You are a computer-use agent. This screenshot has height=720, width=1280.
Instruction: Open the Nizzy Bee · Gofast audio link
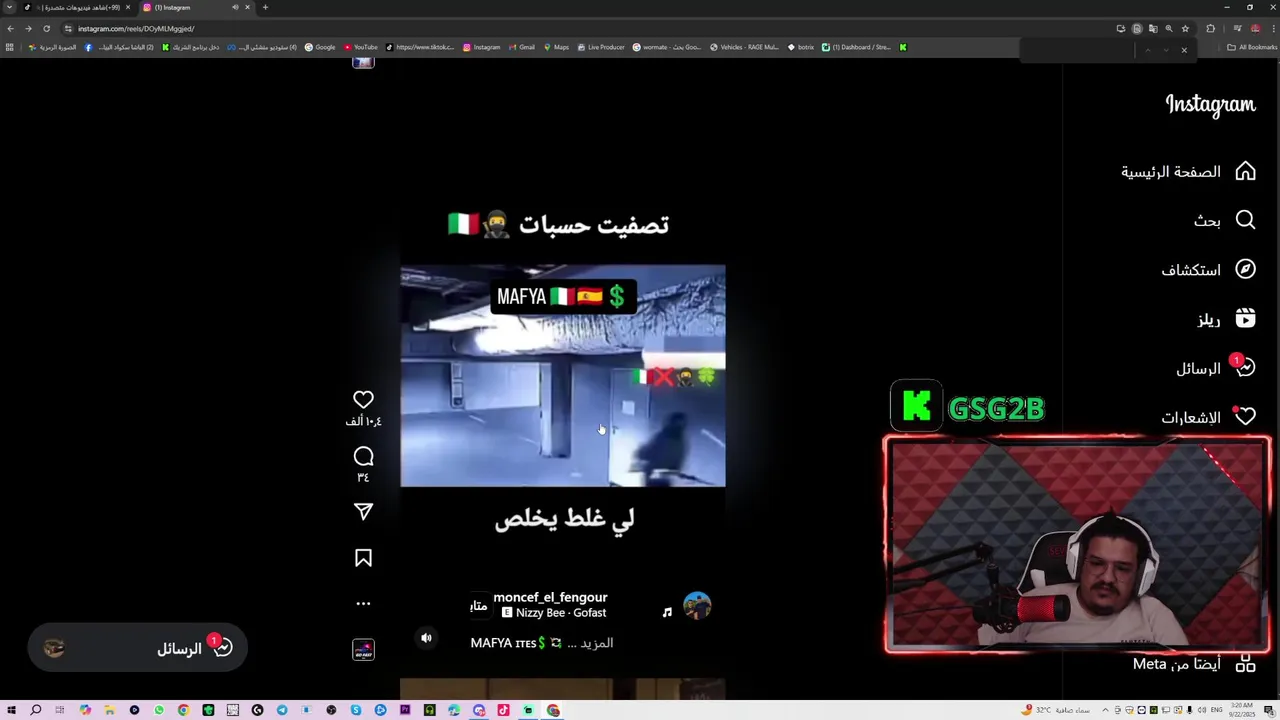click(x=554, y=613)
